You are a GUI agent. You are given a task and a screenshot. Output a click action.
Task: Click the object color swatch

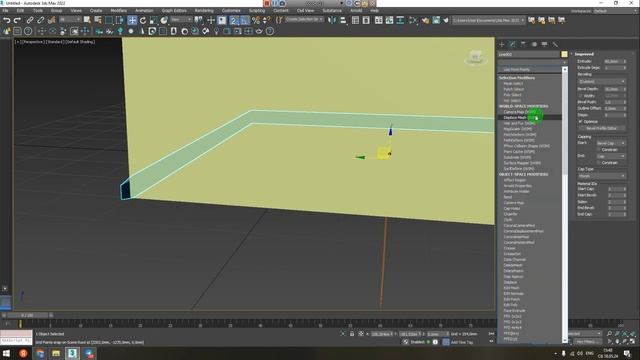[x=564, y=54]
